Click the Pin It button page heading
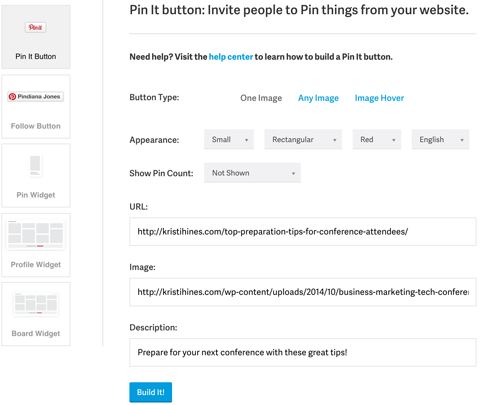The height and width of the screenshot is (405, 480). click(299, 10)
